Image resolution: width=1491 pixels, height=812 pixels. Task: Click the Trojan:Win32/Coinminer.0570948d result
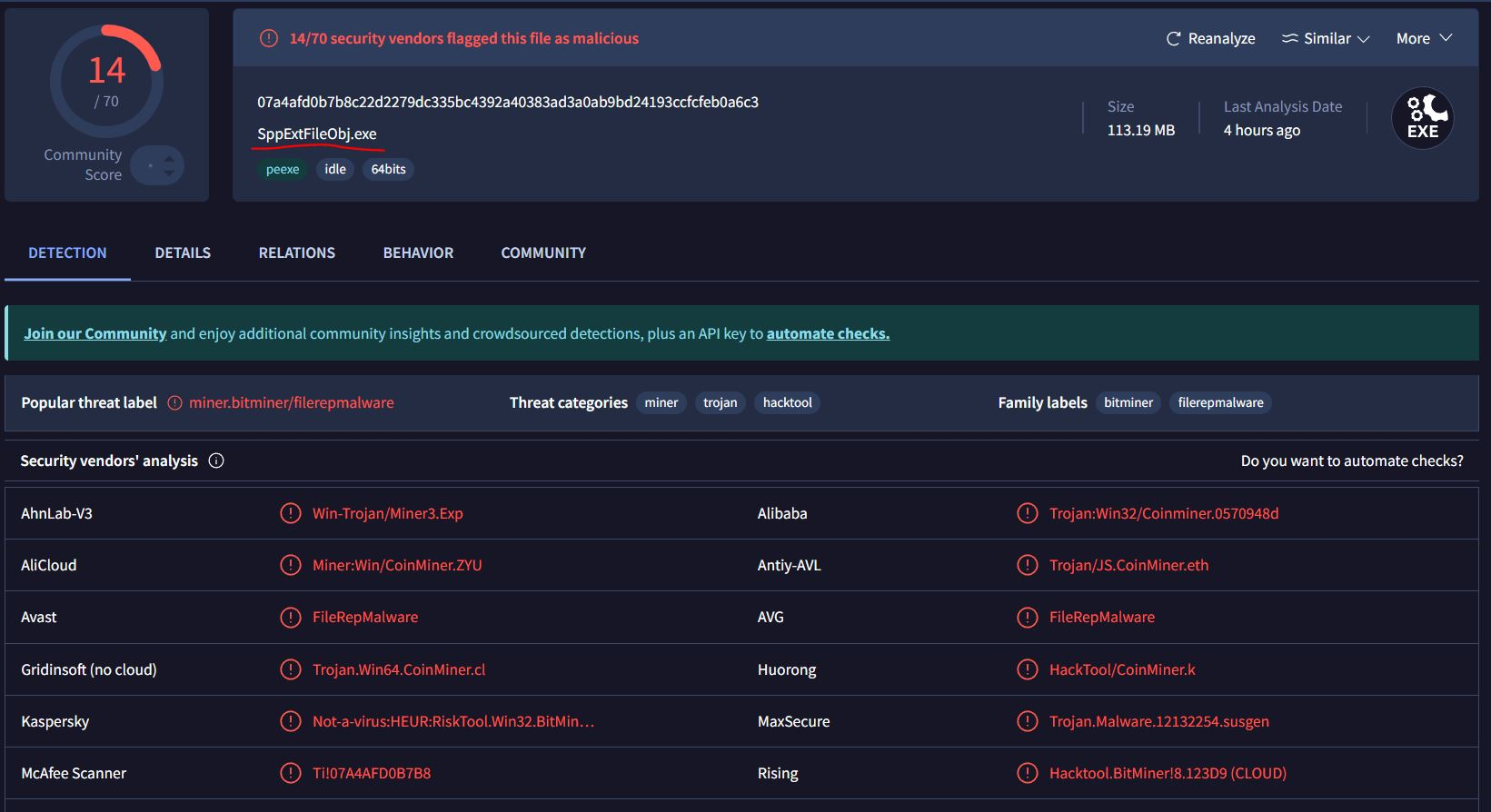coord(1164,513)
